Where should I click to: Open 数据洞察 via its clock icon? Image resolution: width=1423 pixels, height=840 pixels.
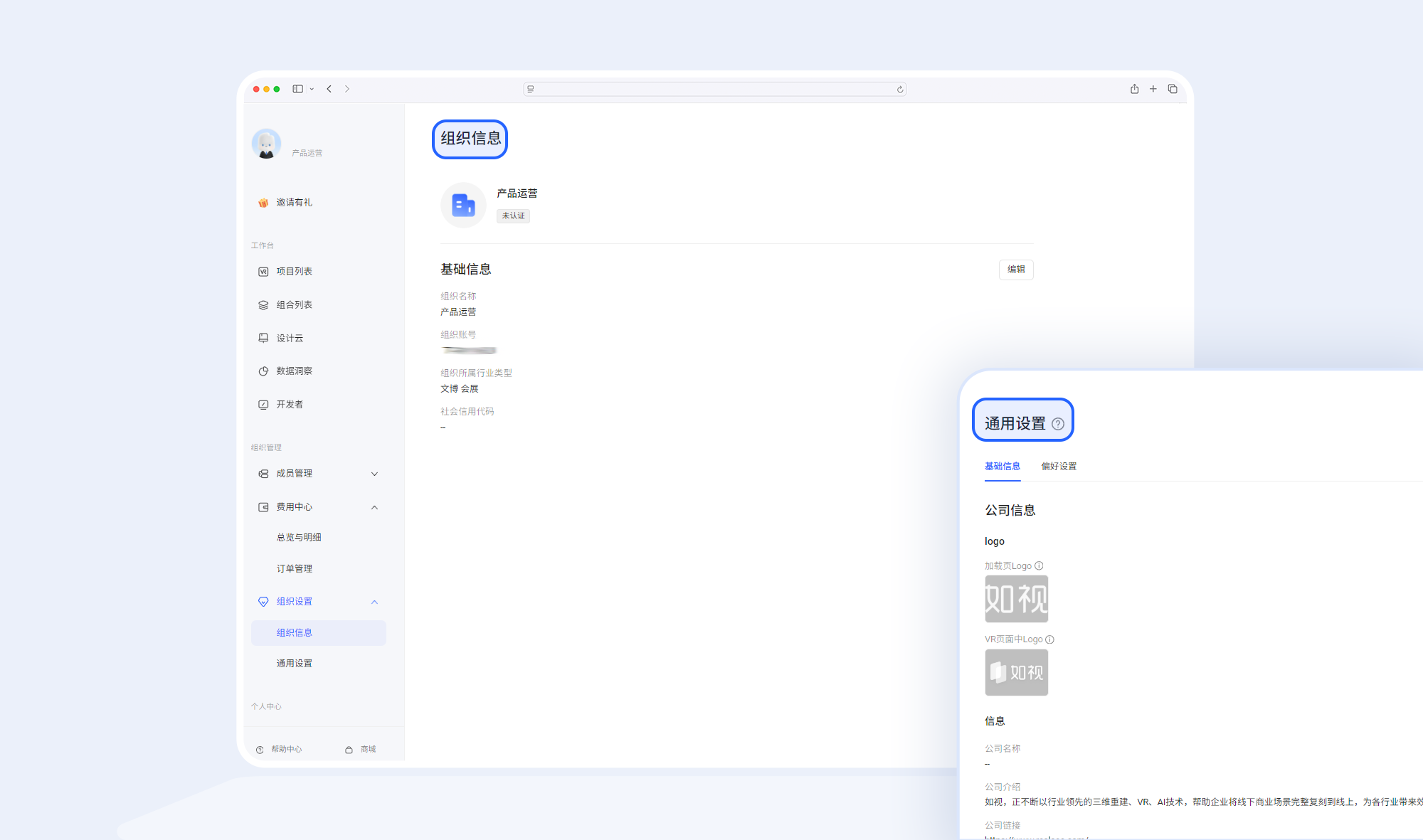(263, 371)
